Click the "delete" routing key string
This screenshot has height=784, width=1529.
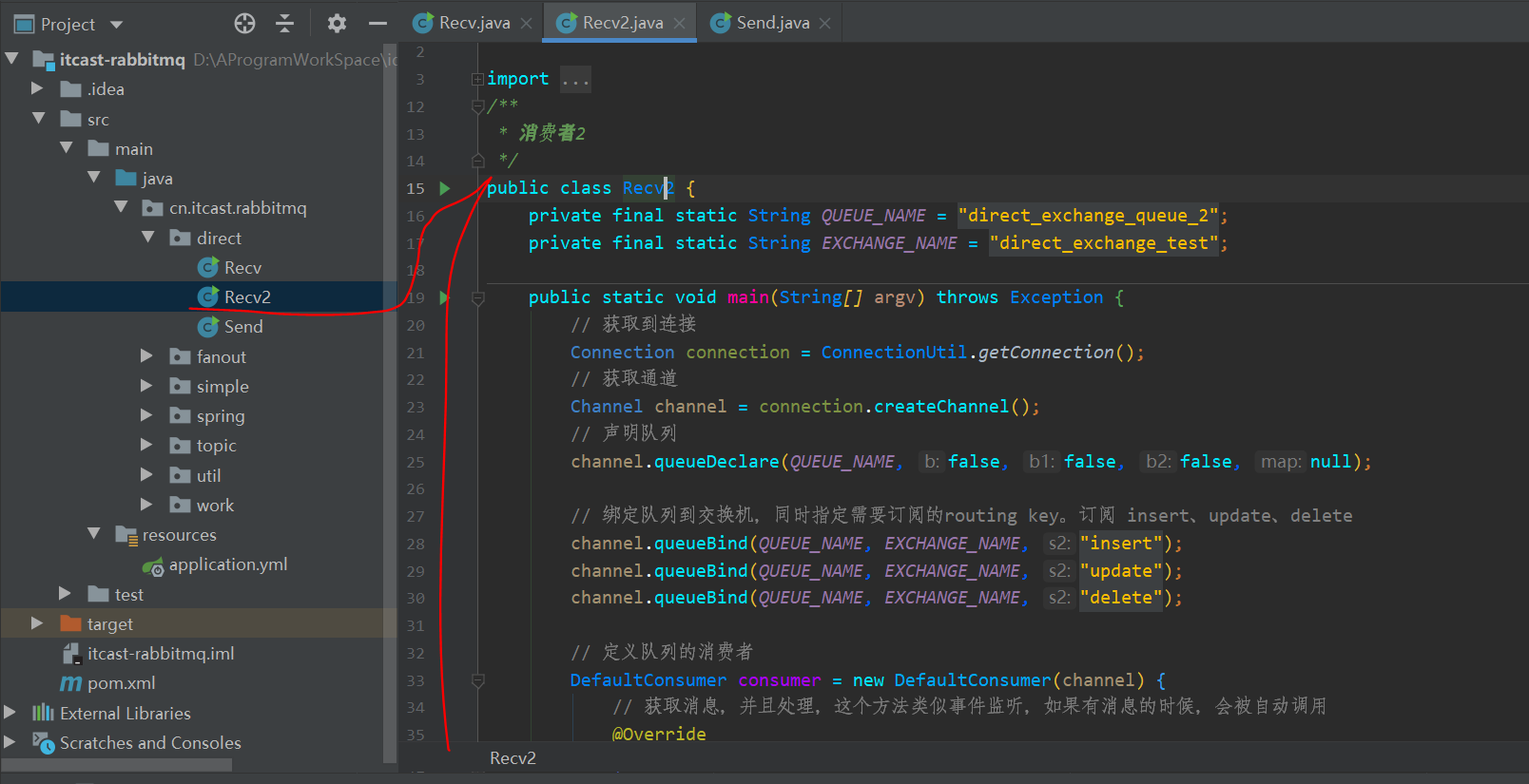tap(1121, 598)
